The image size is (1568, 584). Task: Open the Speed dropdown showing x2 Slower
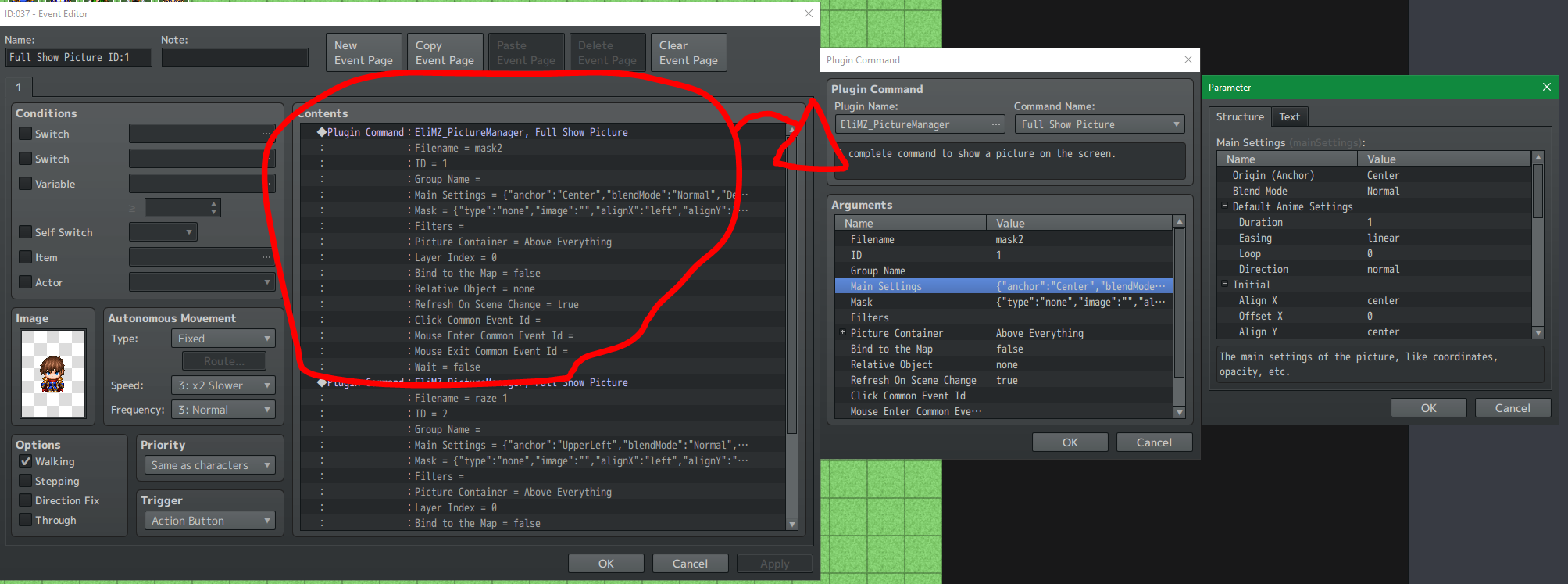223,385
